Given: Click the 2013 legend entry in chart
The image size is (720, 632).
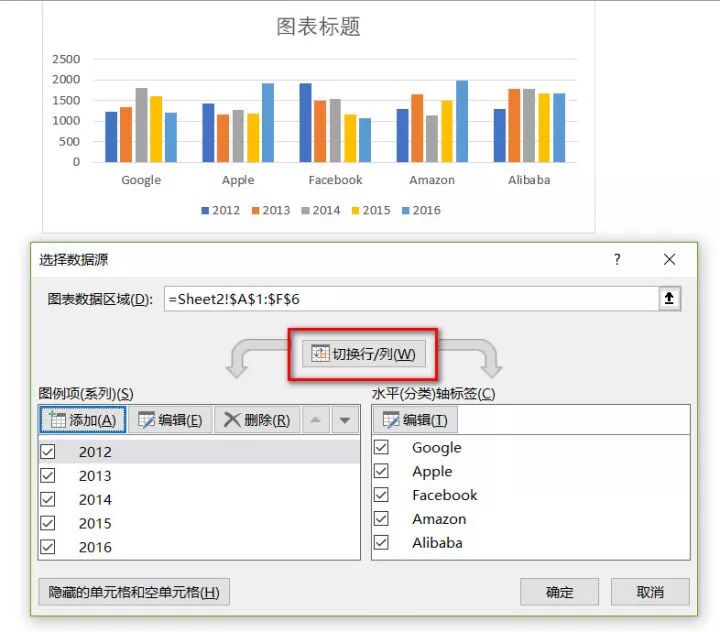Looking at the screenshot, I should tap(271, 210).
